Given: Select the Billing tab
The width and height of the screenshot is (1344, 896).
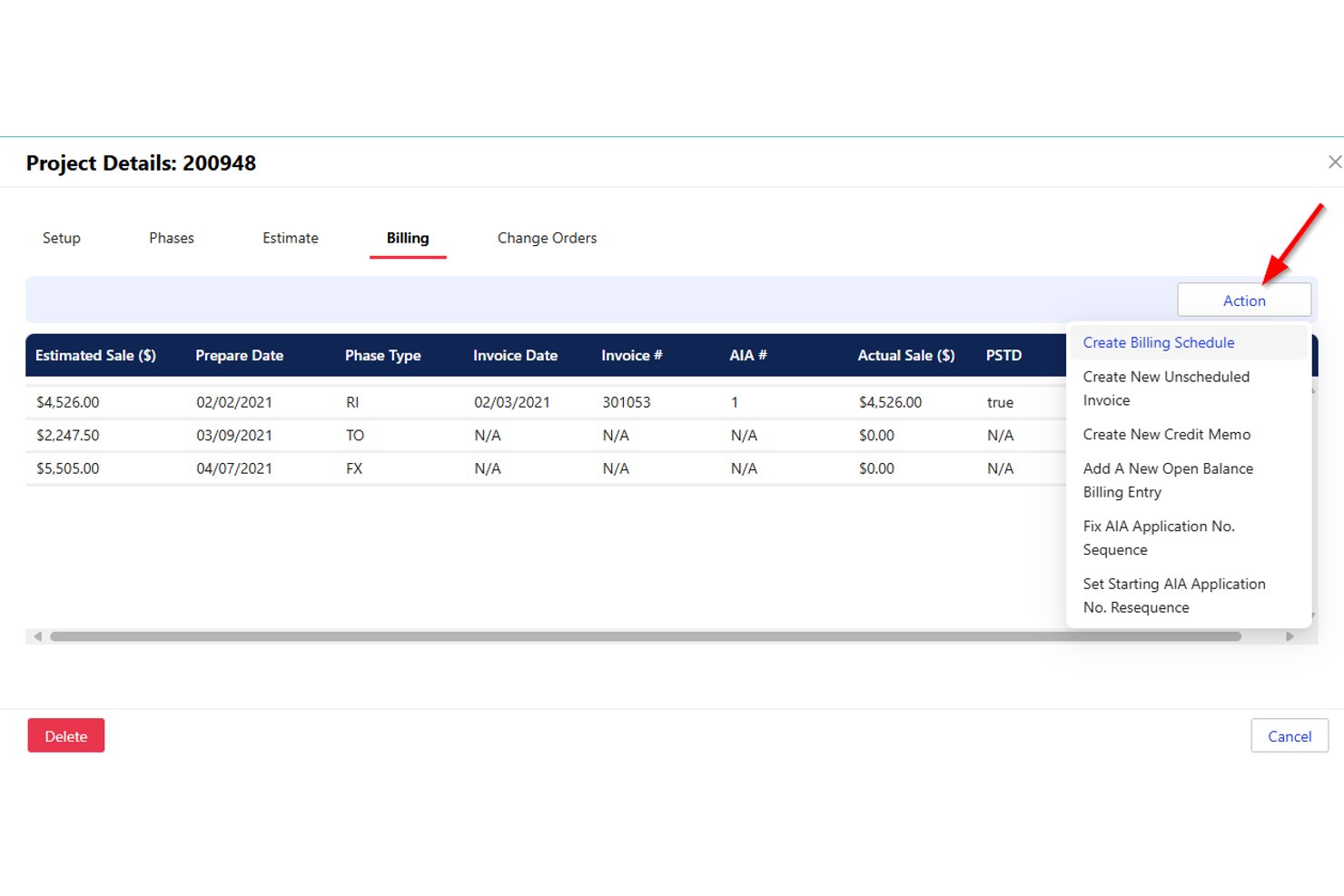Looking at the screenshot, I should click(x=408, y=238).
